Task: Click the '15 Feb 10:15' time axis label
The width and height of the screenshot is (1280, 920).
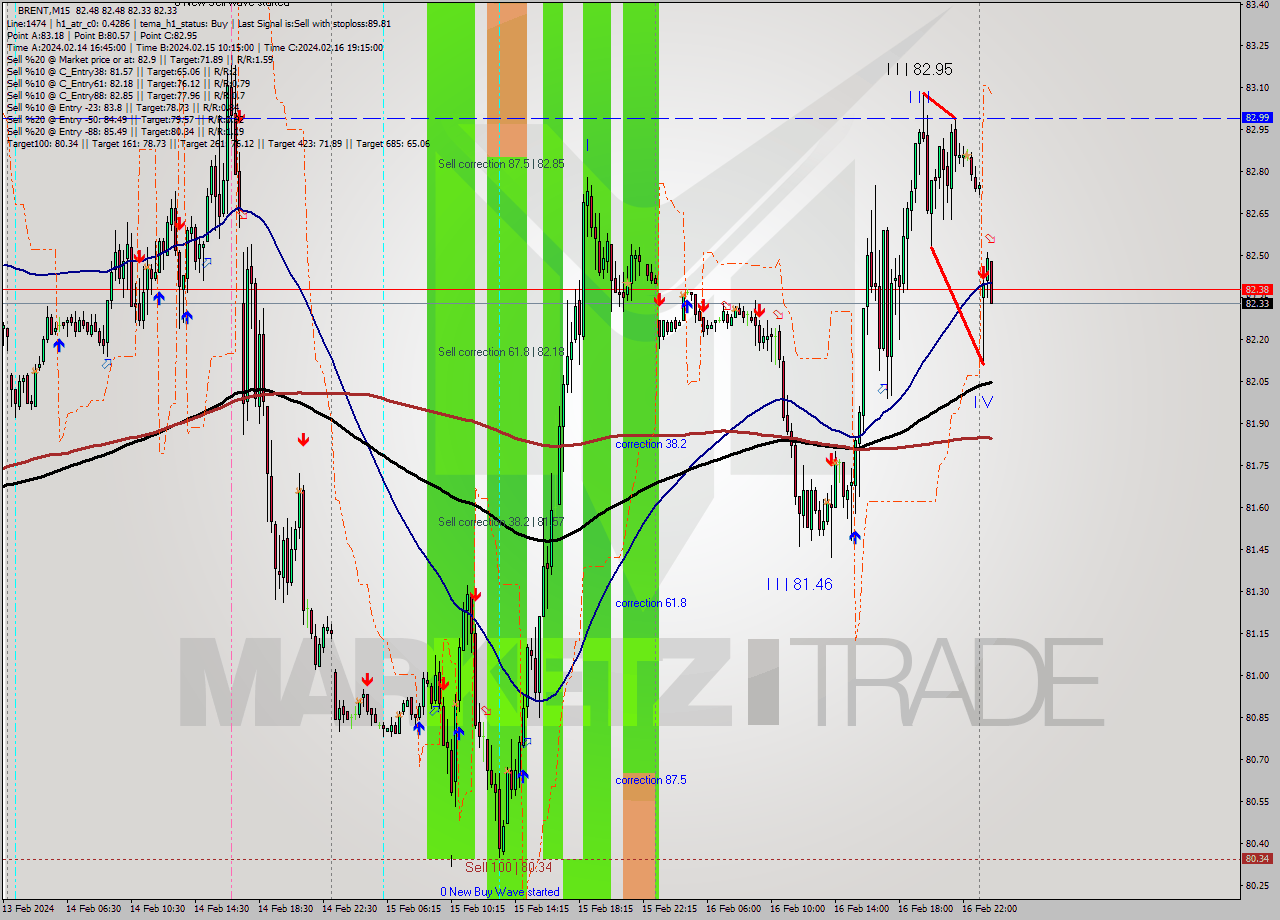Action: click(x=477, y=909)
